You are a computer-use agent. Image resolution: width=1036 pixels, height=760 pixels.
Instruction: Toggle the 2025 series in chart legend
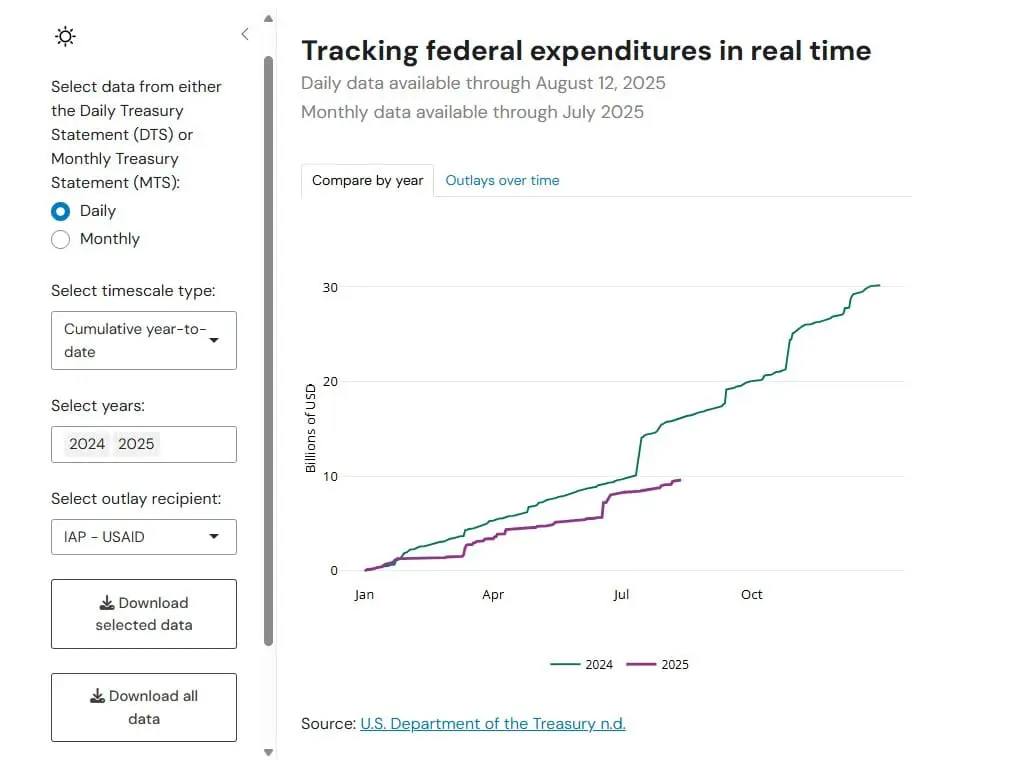[x=658, y=664]
